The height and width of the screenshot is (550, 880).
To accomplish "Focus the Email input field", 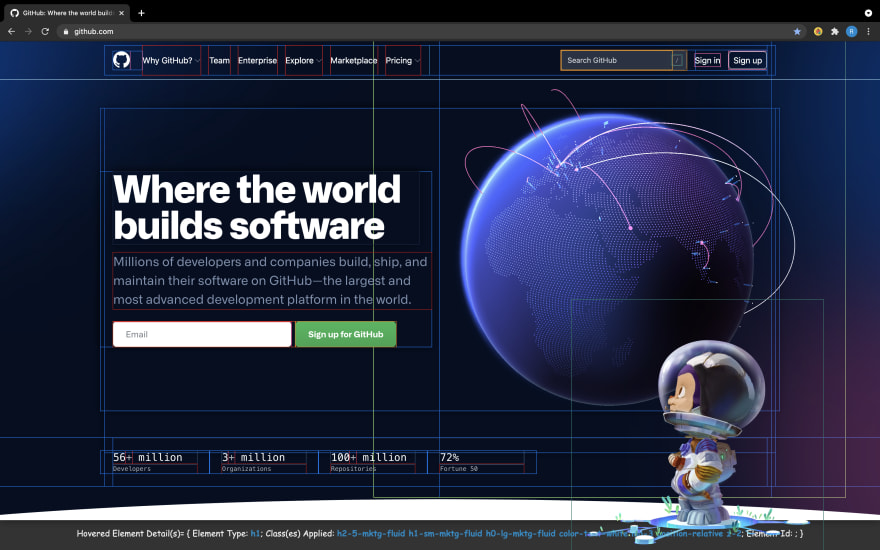I will click(x=202, y=334).
